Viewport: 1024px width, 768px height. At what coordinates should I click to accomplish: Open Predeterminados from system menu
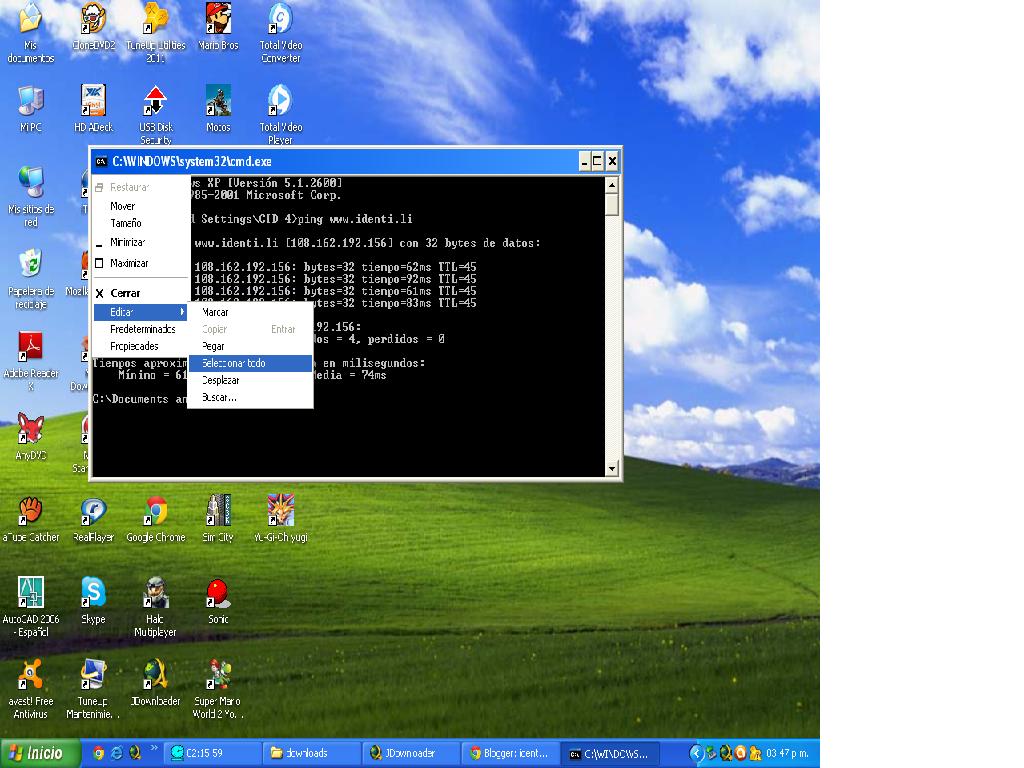141,329
